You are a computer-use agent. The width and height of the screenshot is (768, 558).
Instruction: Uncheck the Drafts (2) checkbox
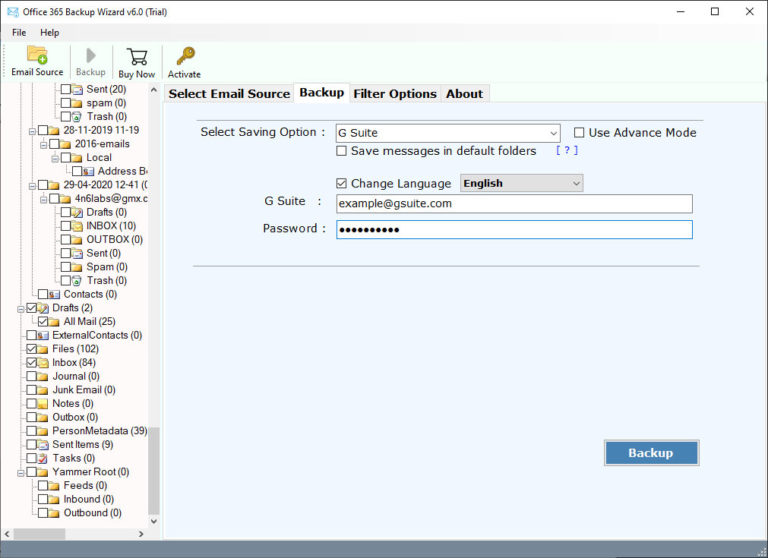(31, 308)
